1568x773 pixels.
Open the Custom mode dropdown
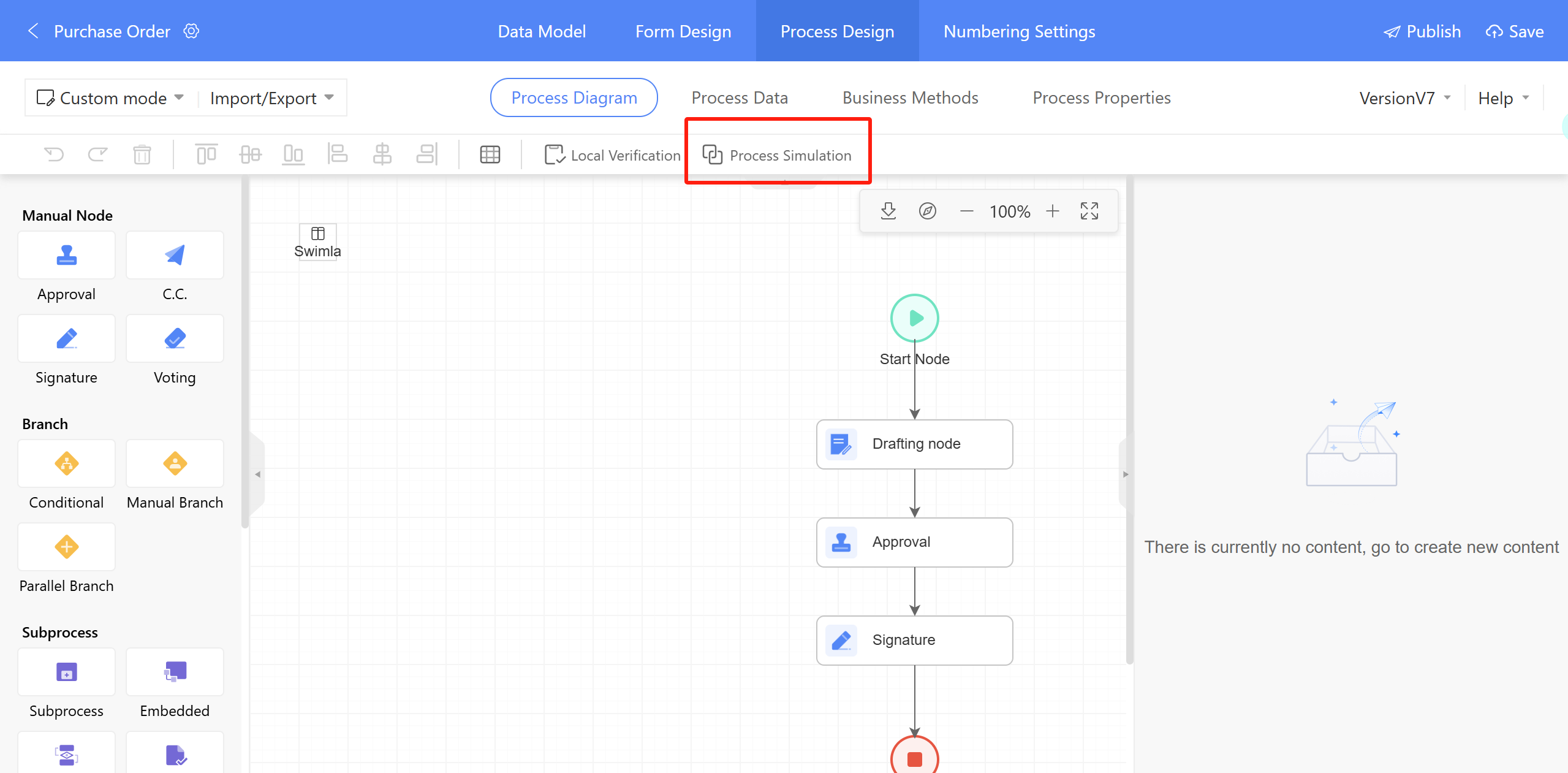[x=110, y=98]
